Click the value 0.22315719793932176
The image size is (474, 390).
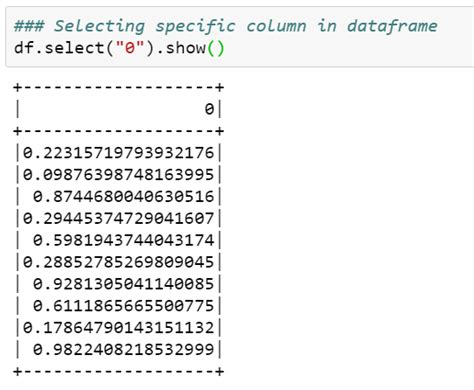(118, 153)
